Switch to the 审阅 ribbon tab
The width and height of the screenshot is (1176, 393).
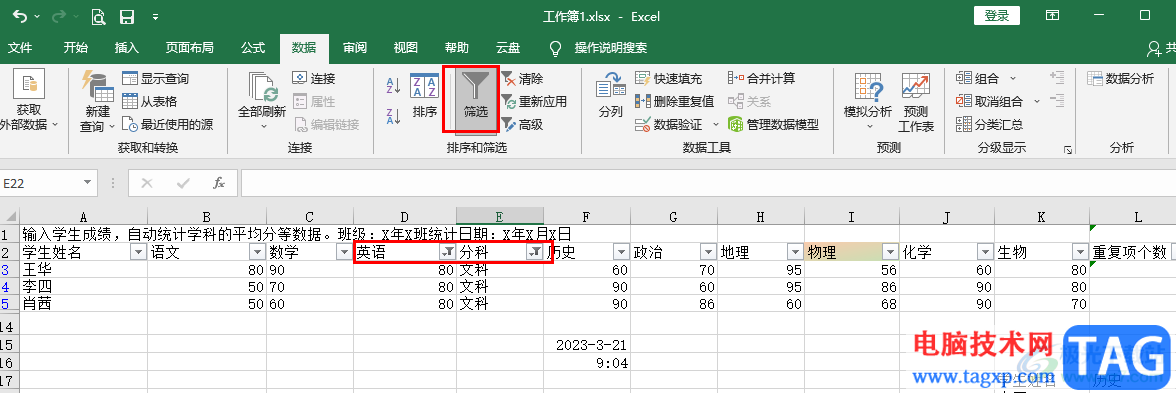pyautogui.click(x=355, y=48)
